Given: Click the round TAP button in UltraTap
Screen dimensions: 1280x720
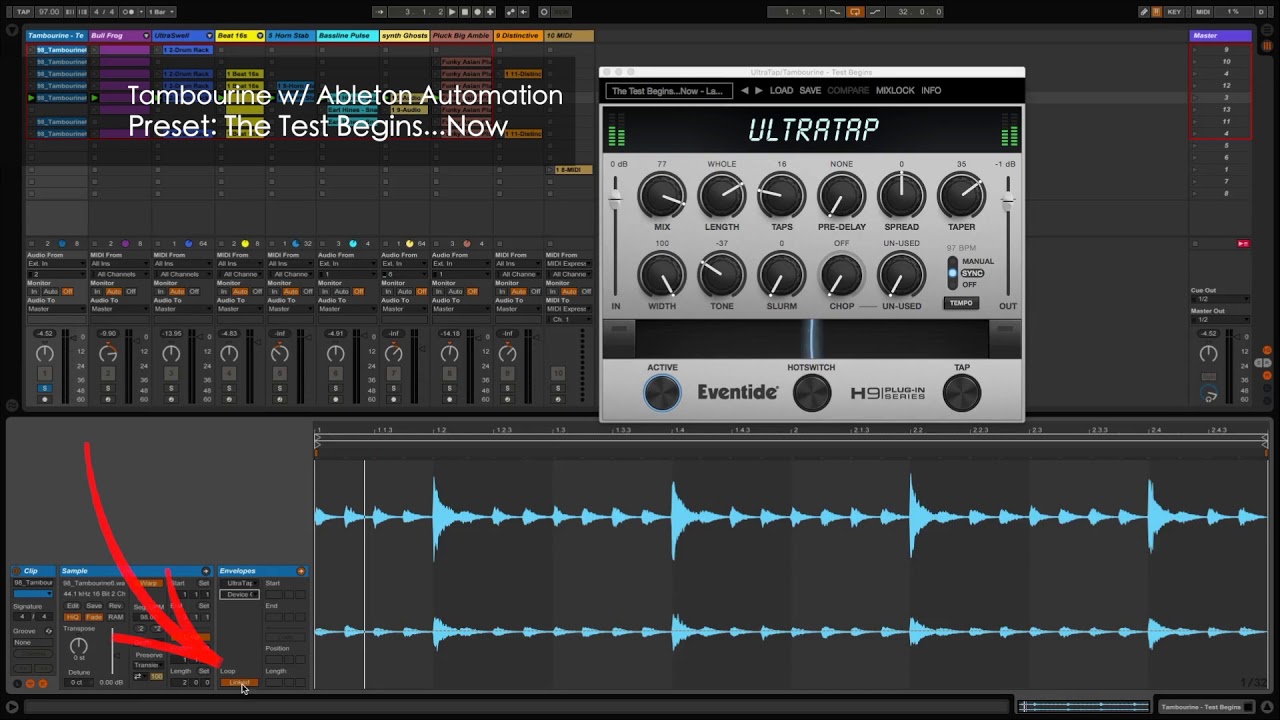Looking at the screenshot, I should tap(962, 393).
